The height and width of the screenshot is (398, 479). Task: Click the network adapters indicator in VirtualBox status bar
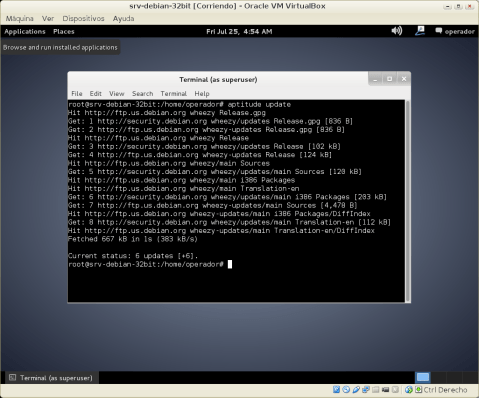366,389
